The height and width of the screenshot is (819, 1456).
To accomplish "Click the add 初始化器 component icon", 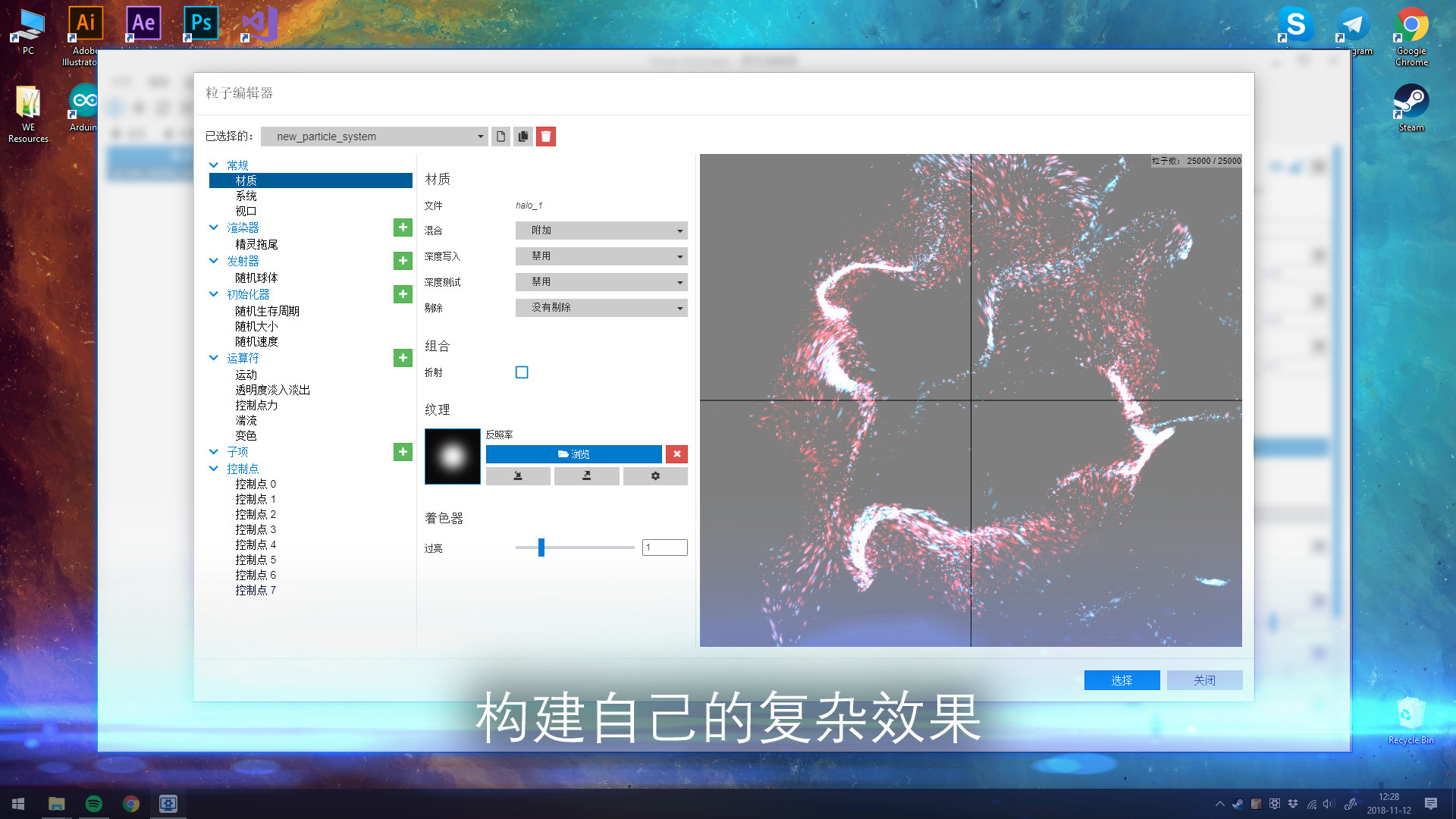I will point(402,294).
